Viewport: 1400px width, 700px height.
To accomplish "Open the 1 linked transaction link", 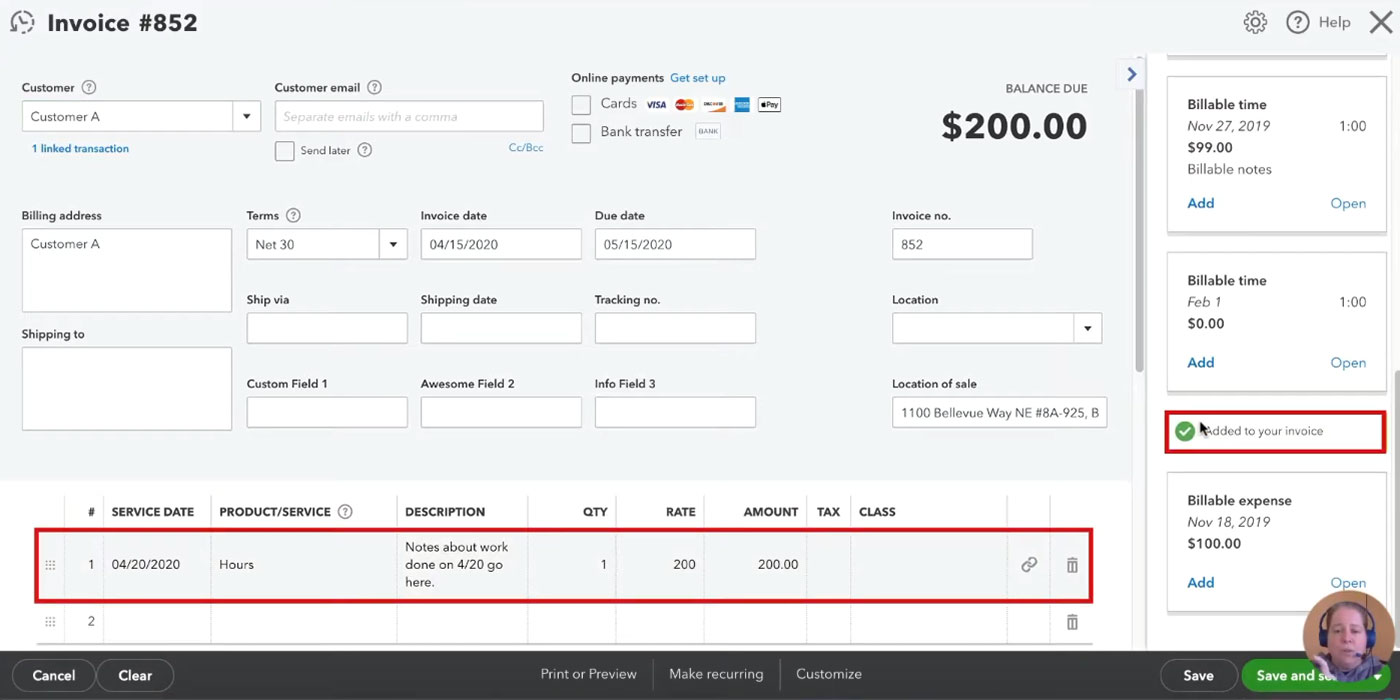I will (x=80, y=149).
